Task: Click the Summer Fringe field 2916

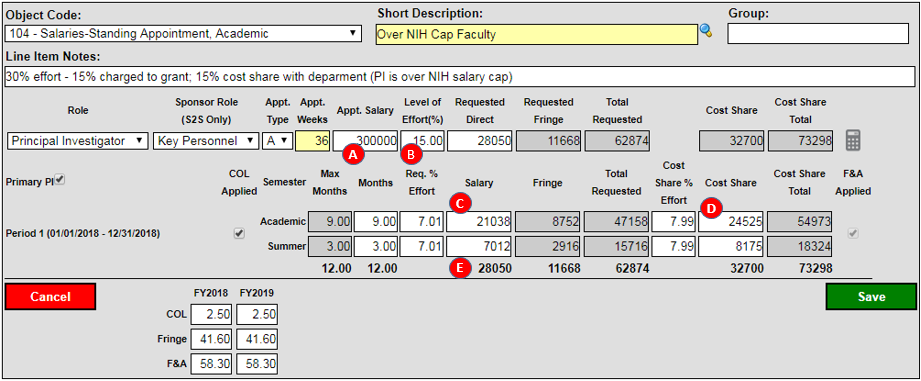Action: pos(548,247)
